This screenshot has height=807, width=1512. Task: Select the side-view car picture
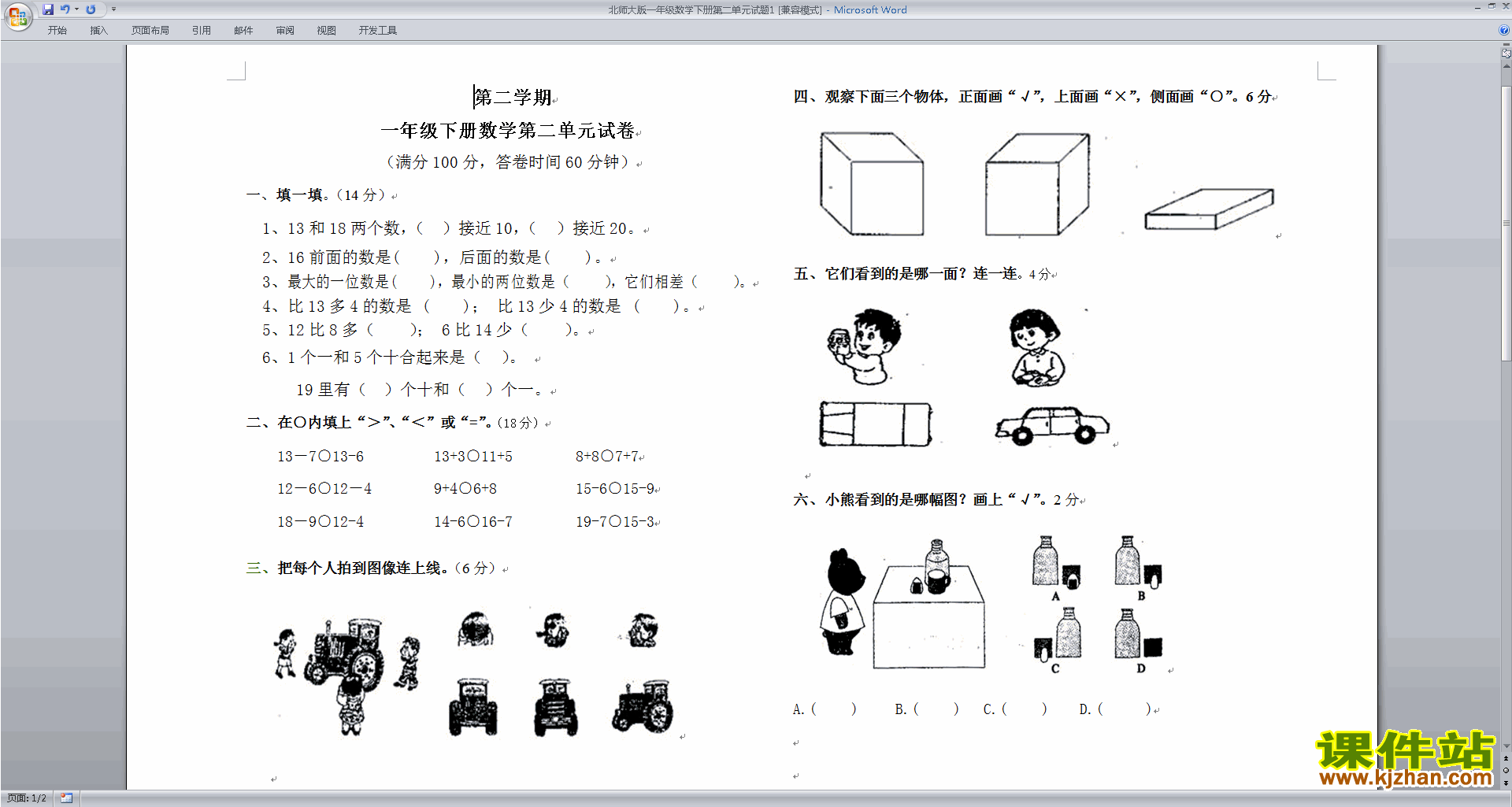point(1052,426)
